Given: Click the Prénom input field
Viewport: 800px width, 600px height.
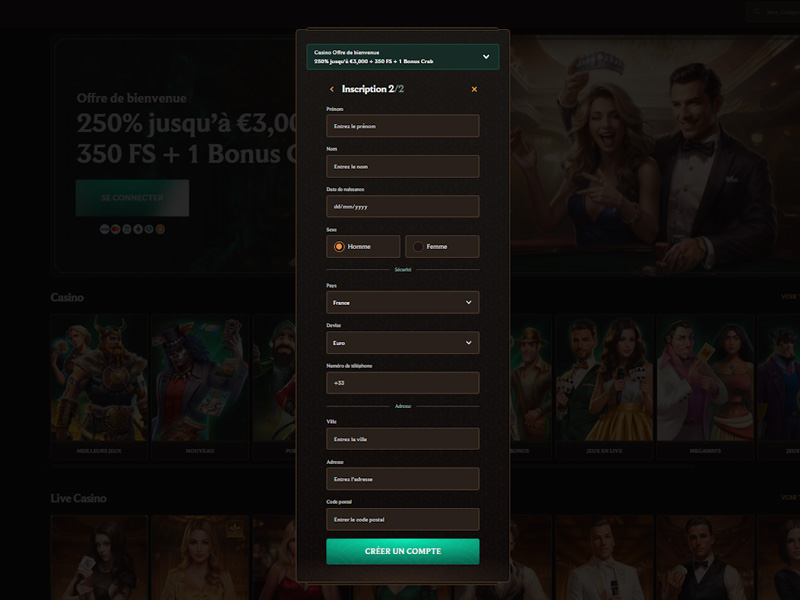Looking at the screenshot, I should (x=402, y=126).
